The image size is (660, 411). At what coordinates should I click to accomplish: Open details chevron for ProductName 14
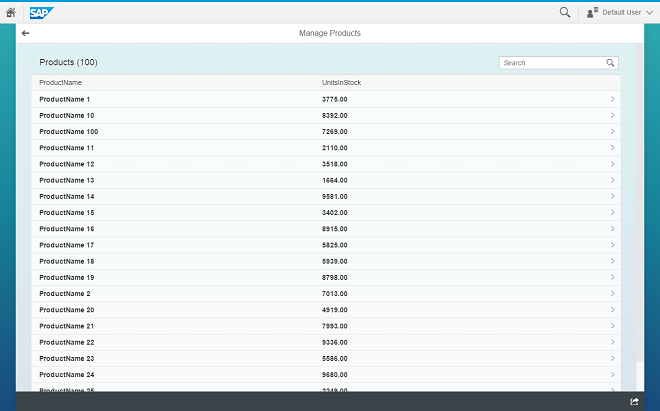click(612, 197)
